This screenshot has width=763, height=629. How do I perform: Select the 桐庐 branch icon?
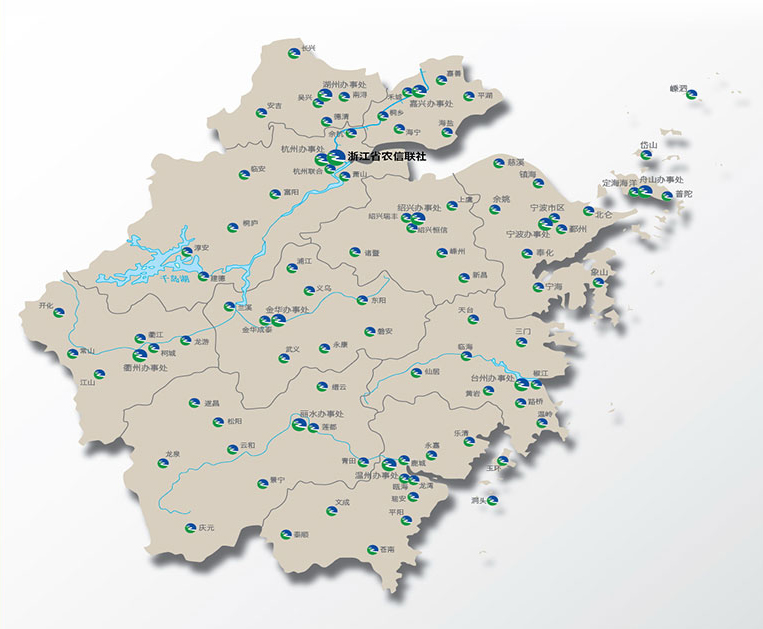coord(233,227)
